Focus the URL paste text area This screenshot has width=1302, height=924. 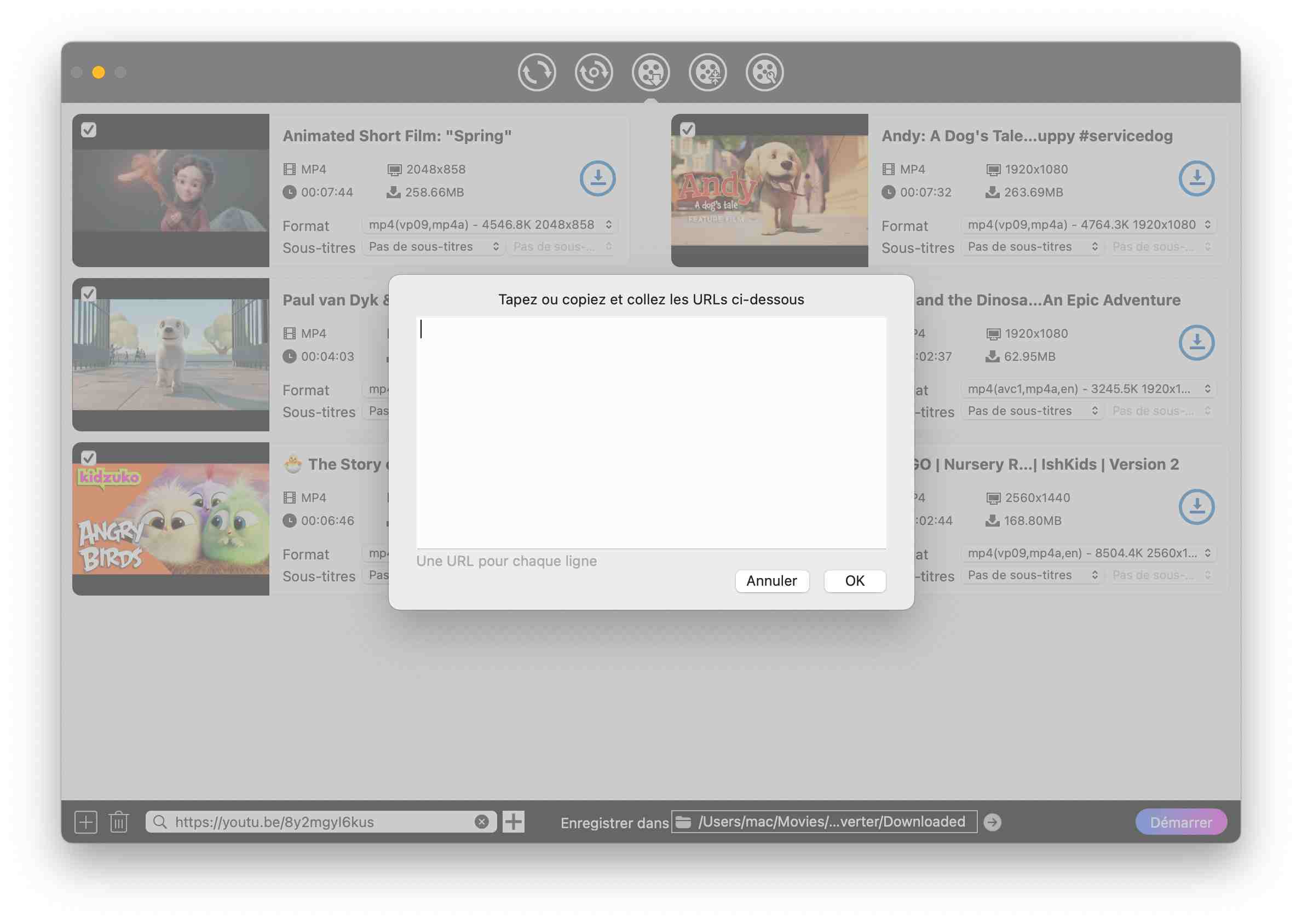[x=651, y=432]
